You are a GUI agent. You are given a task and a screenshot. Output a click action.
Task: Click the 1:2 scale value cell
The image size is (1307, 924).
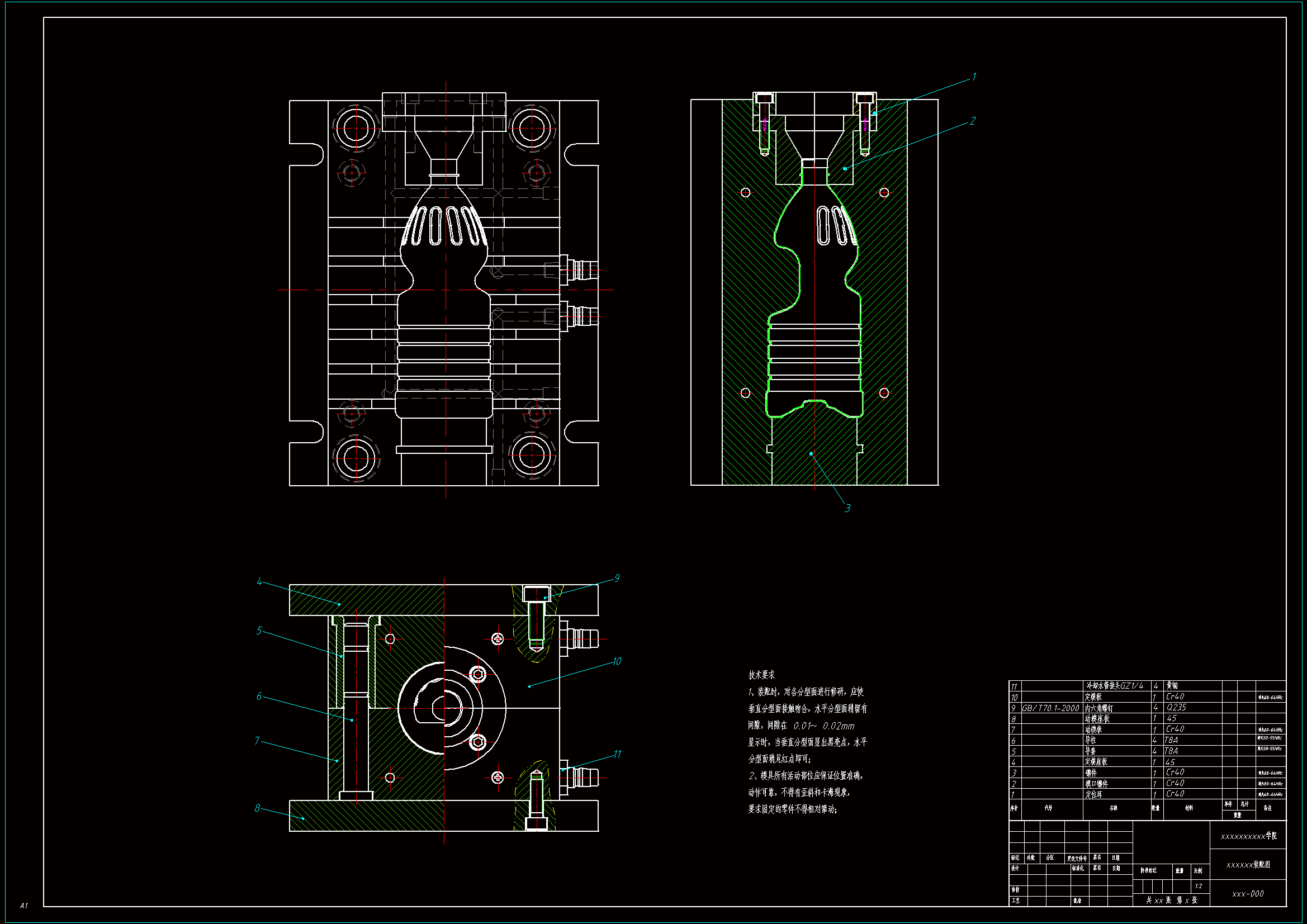coord(1199,886)
